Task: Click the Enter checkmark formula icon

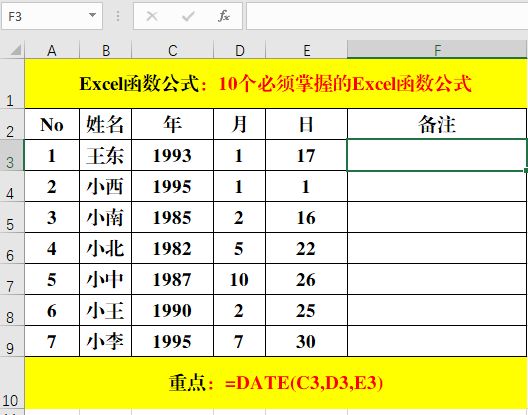Action: point(188,16)
